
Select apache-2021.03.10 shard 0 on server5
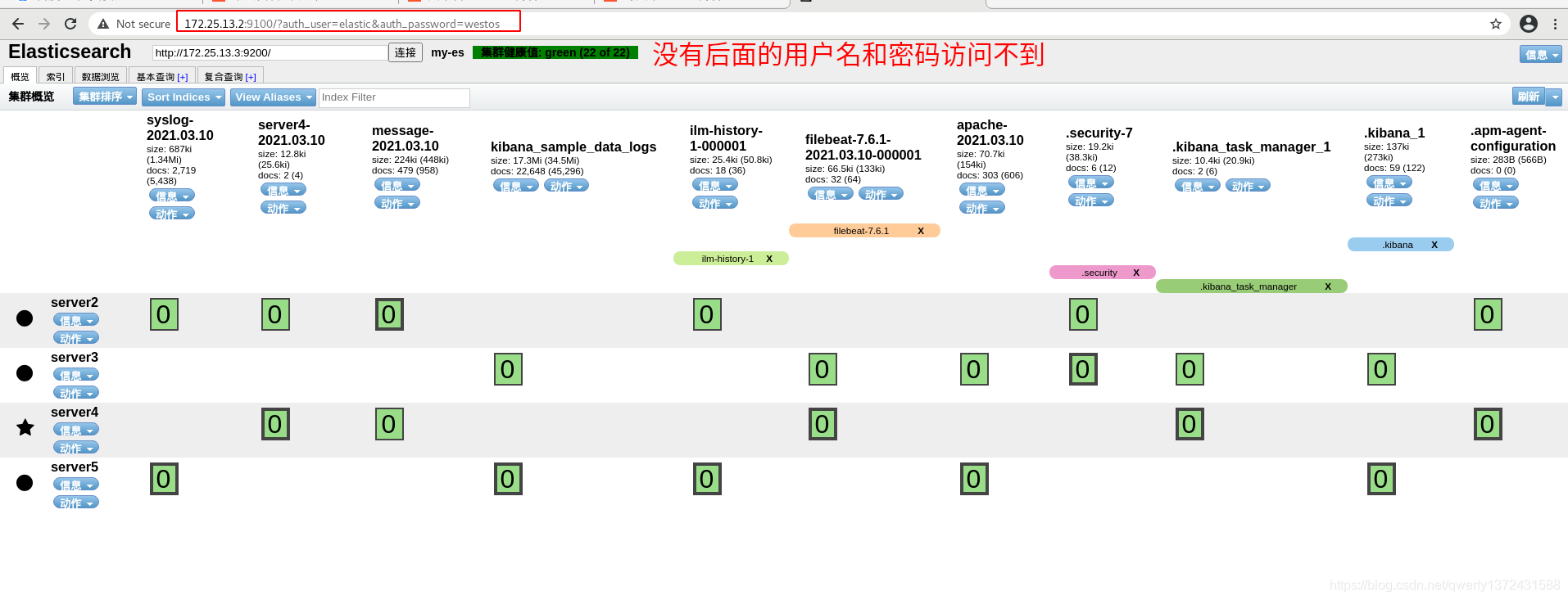[974, 479]
